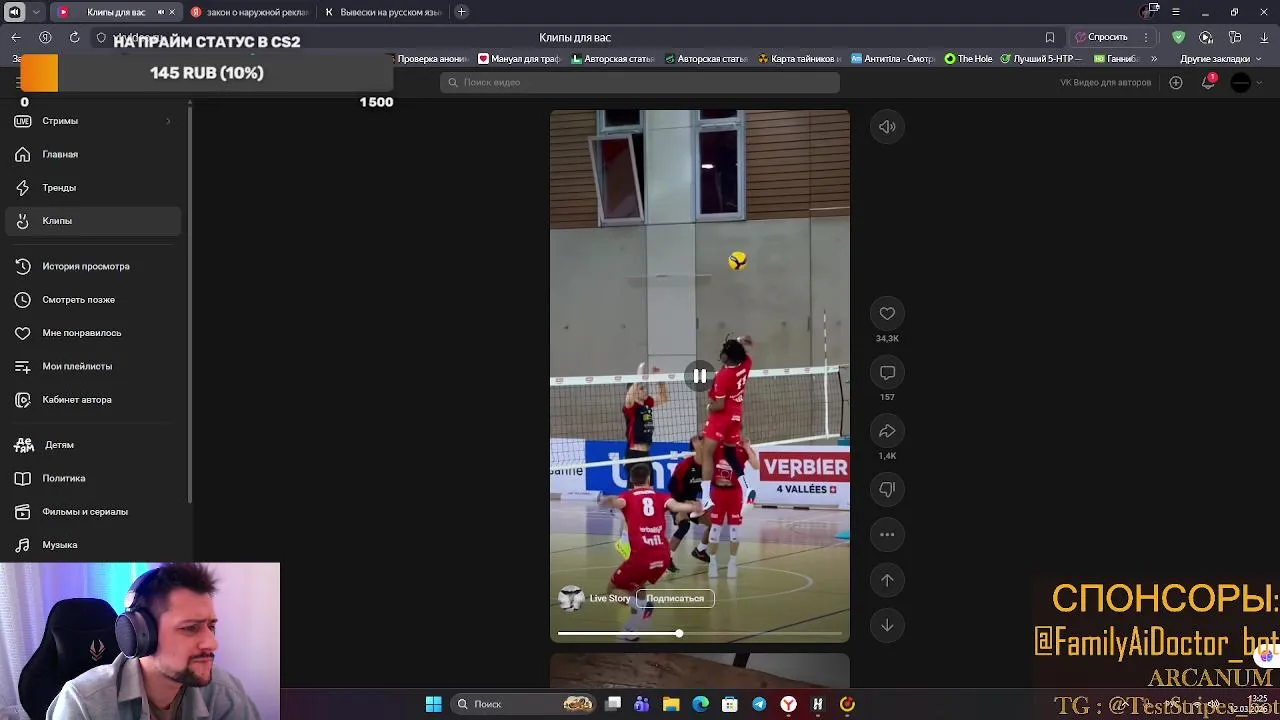Pause the playing clip
1280x720 pixels.
pos(700,376)
